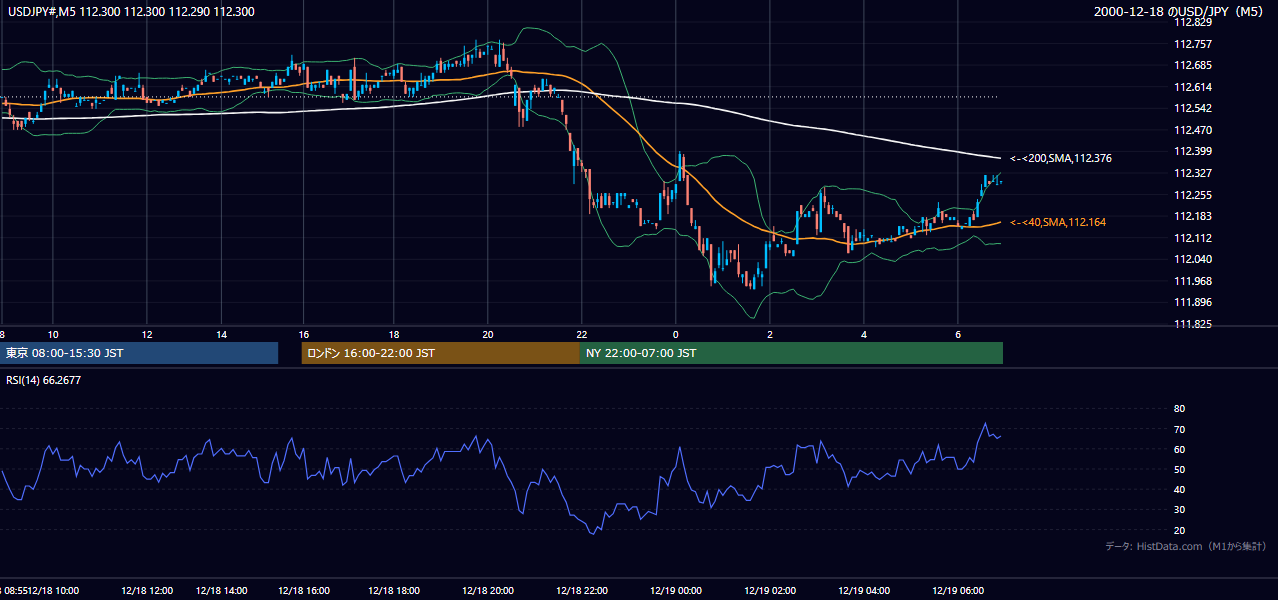Click the hour 10 tick on chart axis
This screenshot has width=1278, height=600.
tap(53, 334)
